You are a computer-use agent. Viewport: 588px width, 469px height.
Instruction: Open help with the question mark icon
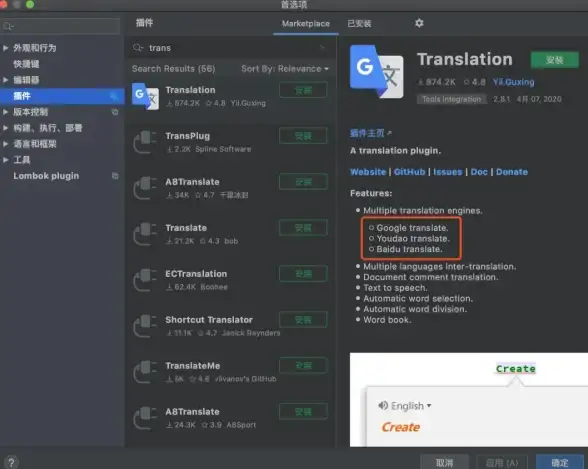point(11,462)
